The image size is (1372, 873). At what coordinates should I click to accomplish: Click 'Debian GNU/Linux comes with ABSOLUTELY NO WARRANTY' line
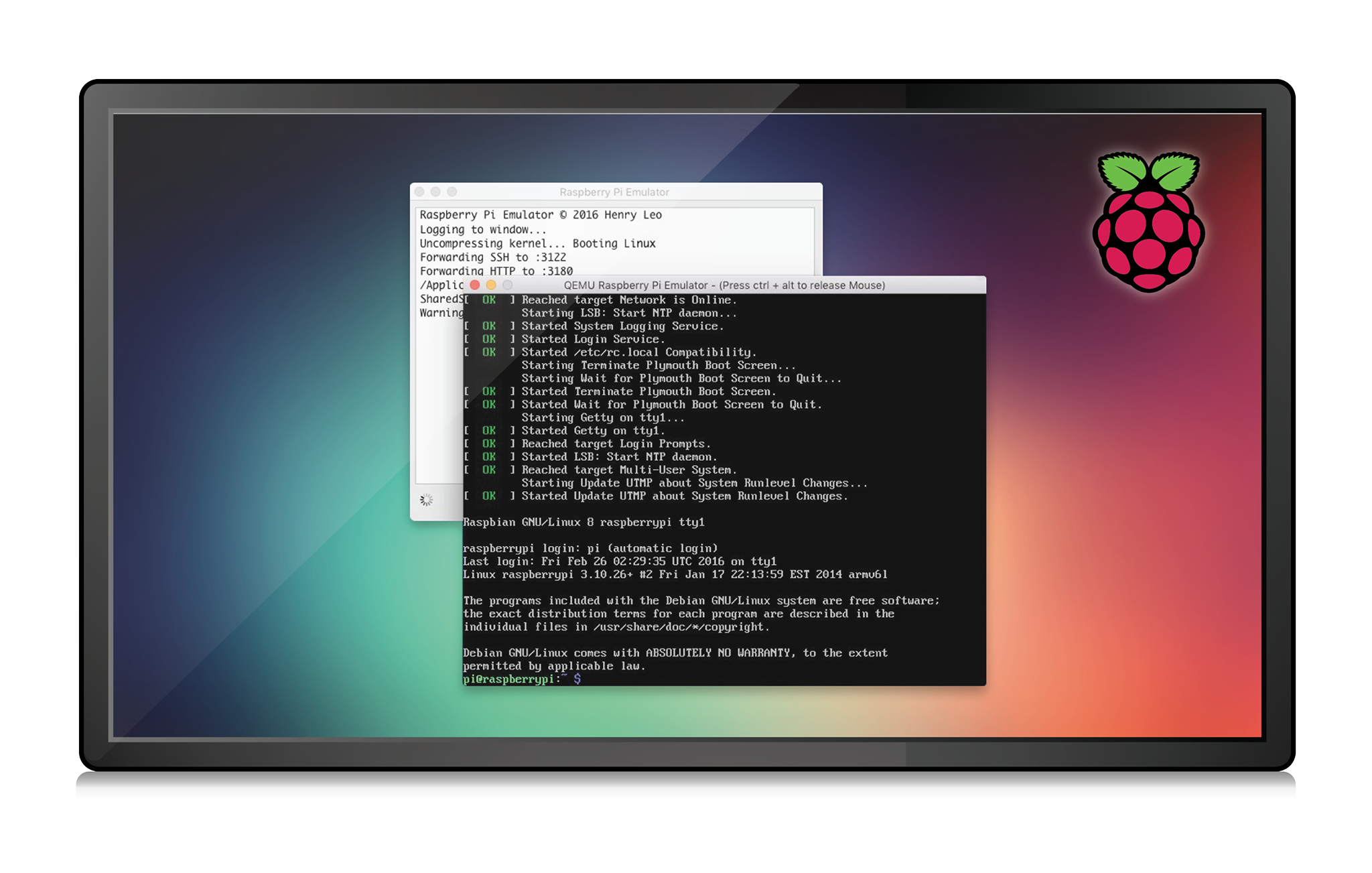tap(675, 653)
